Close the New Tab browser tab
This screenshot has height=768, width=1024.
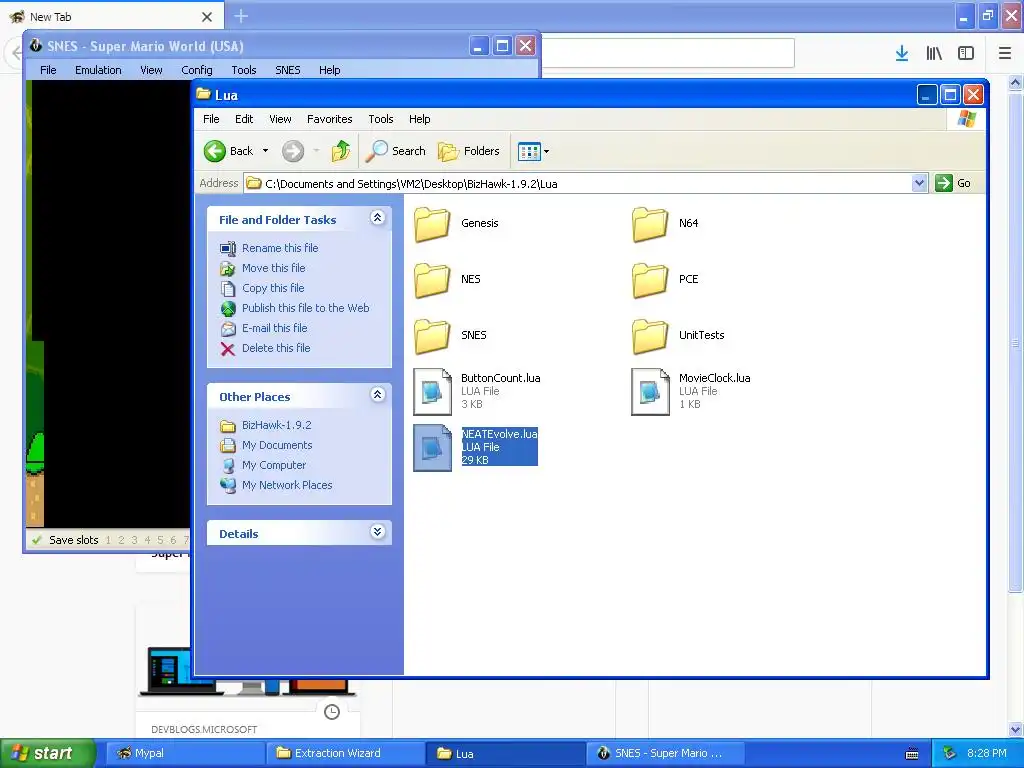207,17
